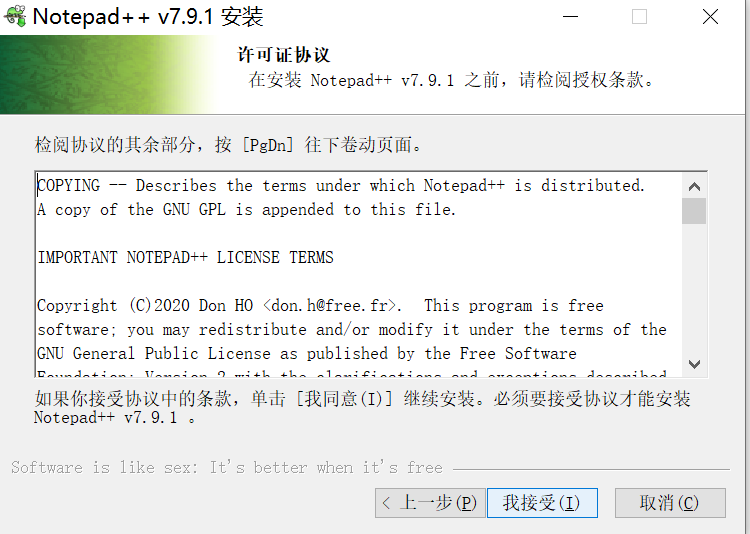Screen dimensions: 750x534
Task: Click the 'Software is like sex' branding text
Action: tap(227, 467)
